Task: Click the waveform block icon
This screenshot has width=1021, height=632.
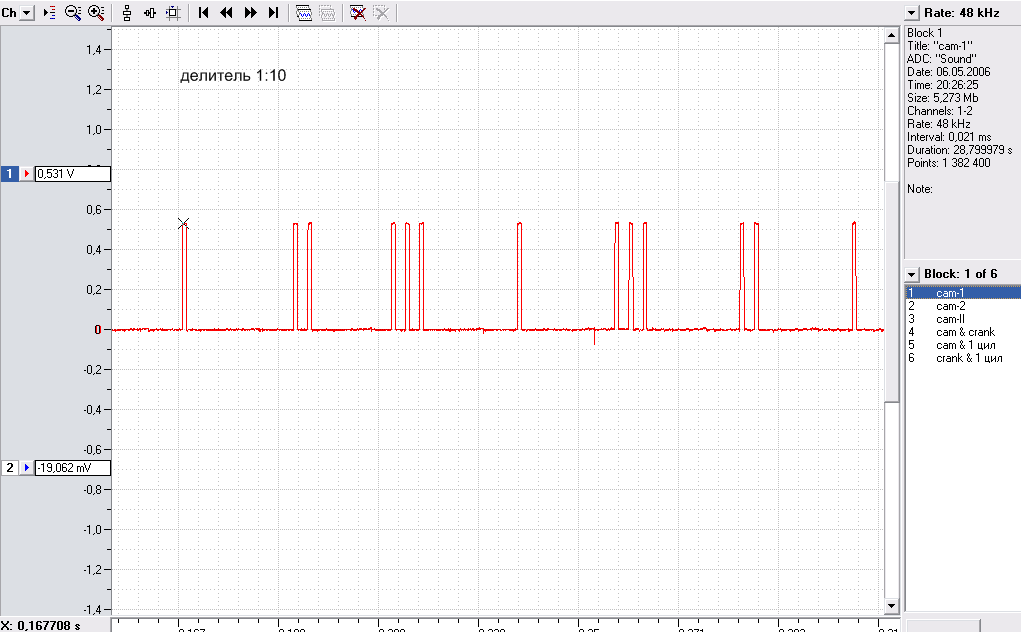Action: point(303,13)
